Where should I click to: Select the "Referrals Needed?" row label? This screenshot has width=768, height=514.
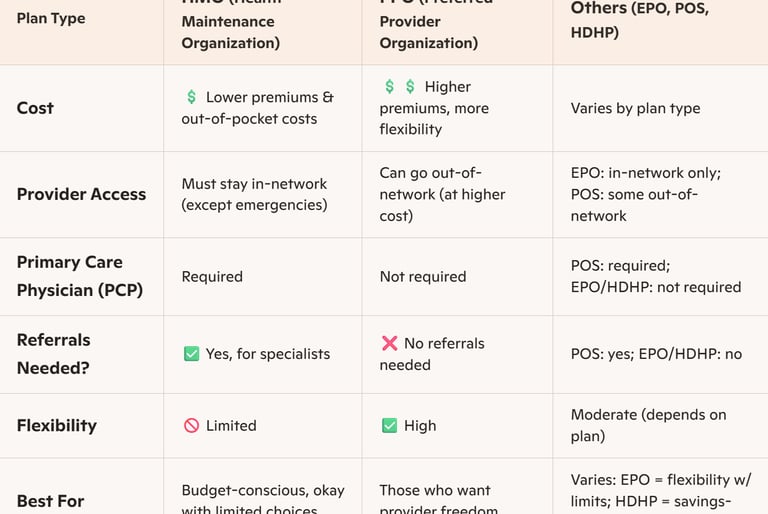click(x=54, y=354)
